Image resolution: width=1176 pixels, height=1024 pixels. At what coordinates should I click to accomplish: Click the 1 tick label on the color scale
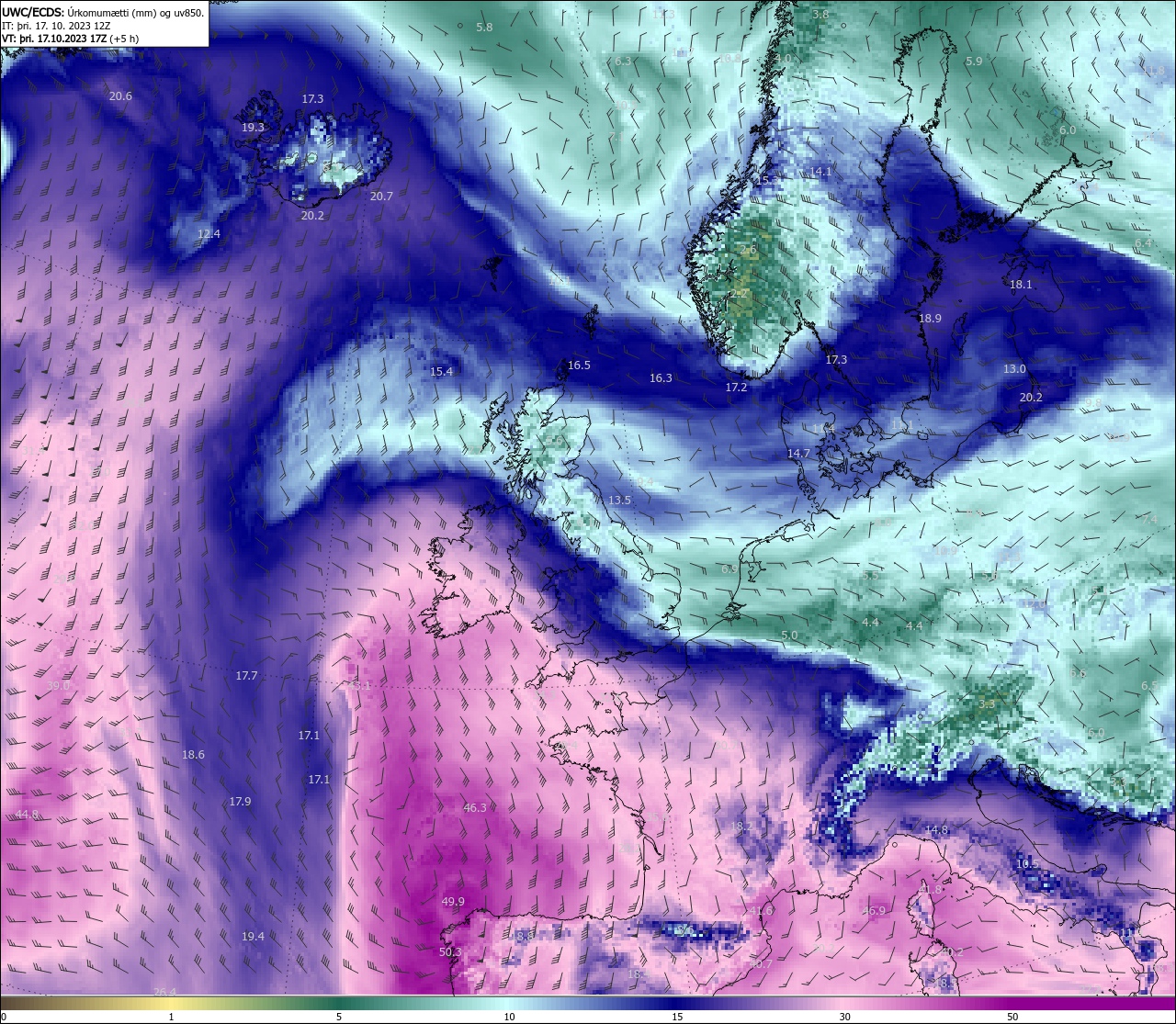(171, 1017)
